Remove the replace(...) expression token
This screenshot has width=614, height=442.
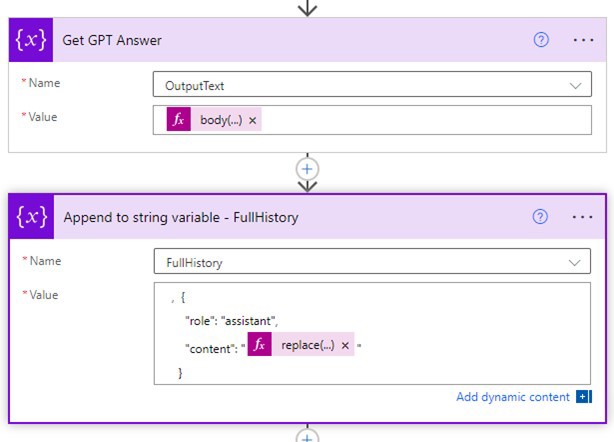click(345, 345)
